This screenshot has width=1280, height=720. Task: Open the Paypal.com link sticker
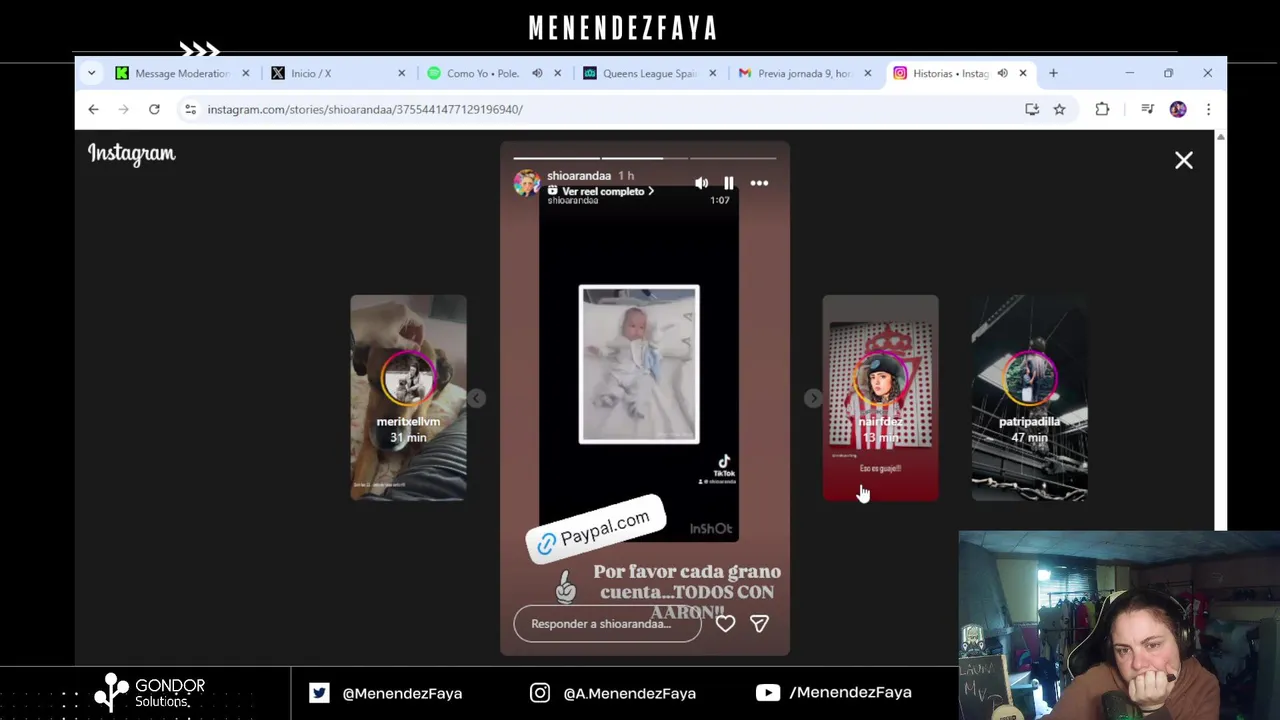pyautogui.click(x=595, y=529)
